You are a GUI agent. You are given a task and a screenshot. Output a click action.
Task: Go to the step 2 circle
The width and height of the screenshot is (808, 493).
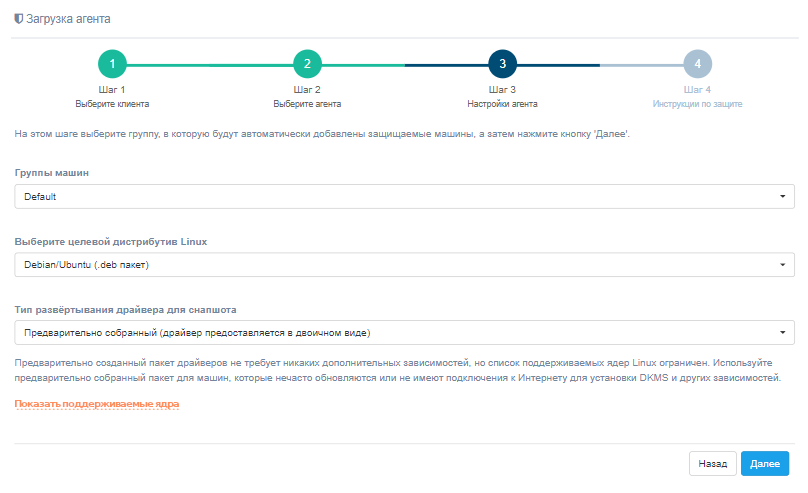tap(307, 64)
